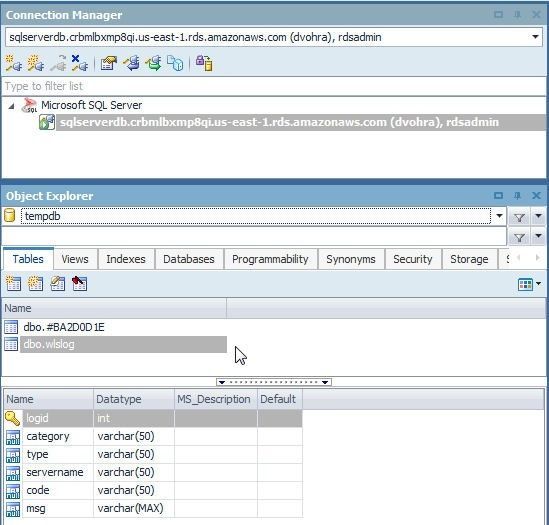Viewport: 549px width, 525px height.
Task: Click the New Connection plug icon
Action: (x=14, y=63)
